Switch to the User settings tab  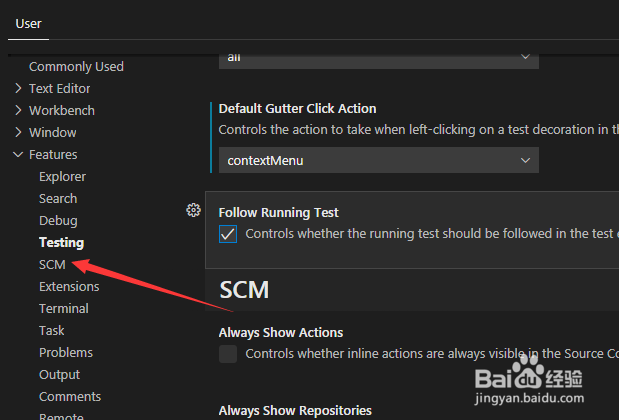tap(28, 24)
